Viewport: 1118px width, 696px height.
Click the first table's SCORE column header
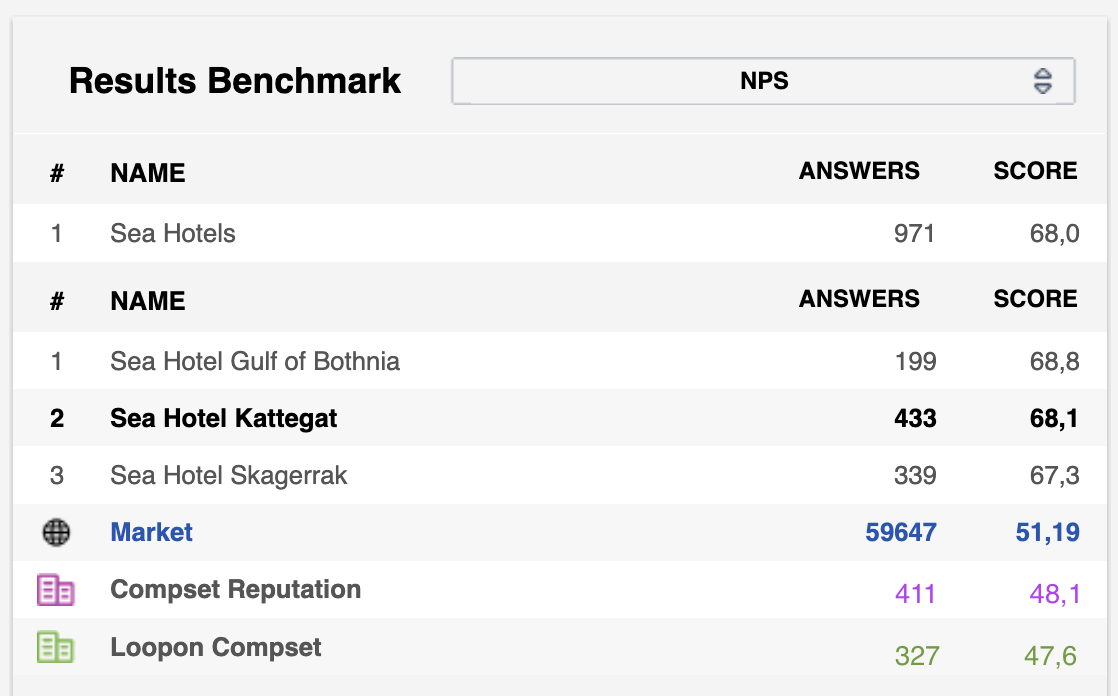(1035, 171)
